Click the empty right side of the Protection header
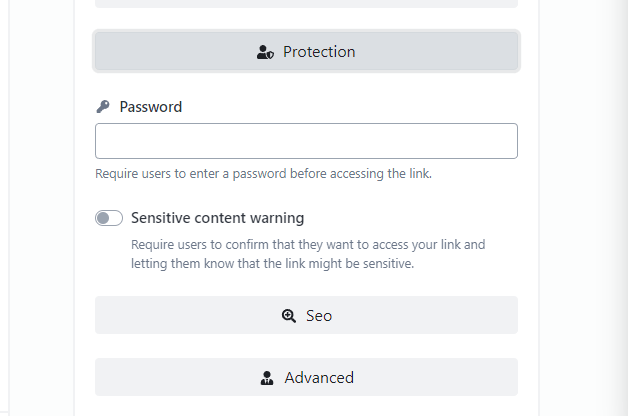628x416 pixels. click(x=450, y=52)
